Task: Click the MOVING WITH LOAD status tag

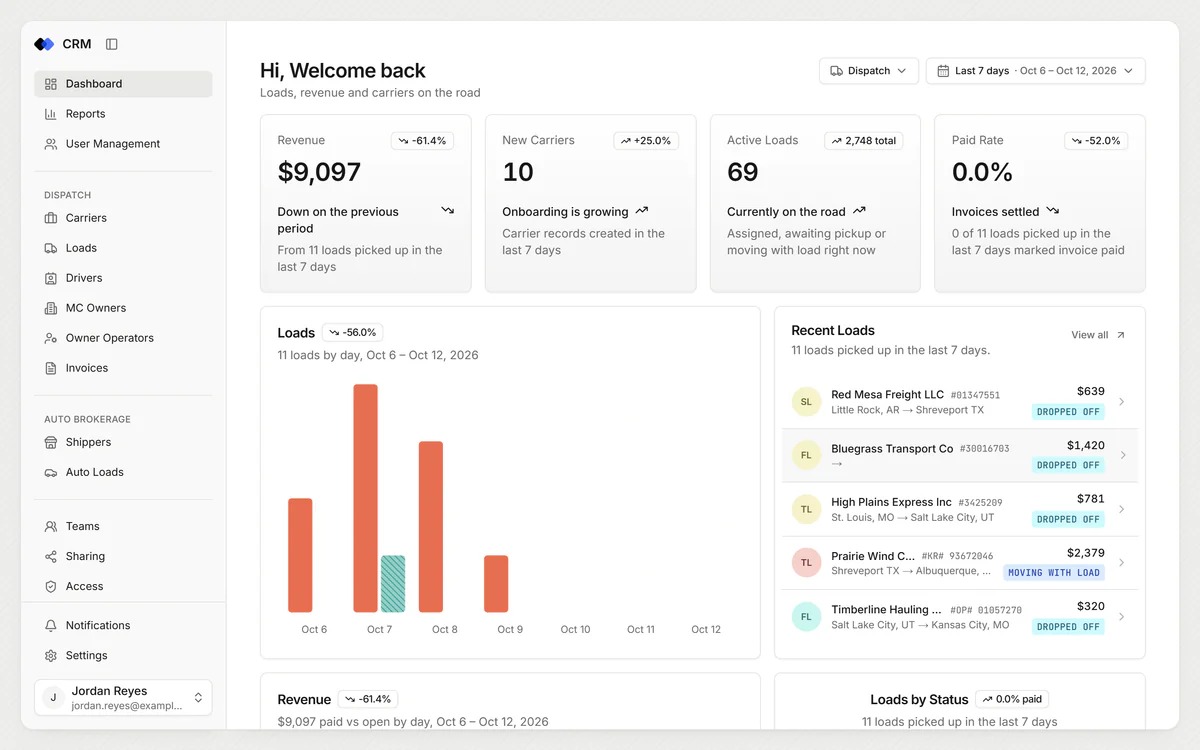Action: coord(1054,573)
